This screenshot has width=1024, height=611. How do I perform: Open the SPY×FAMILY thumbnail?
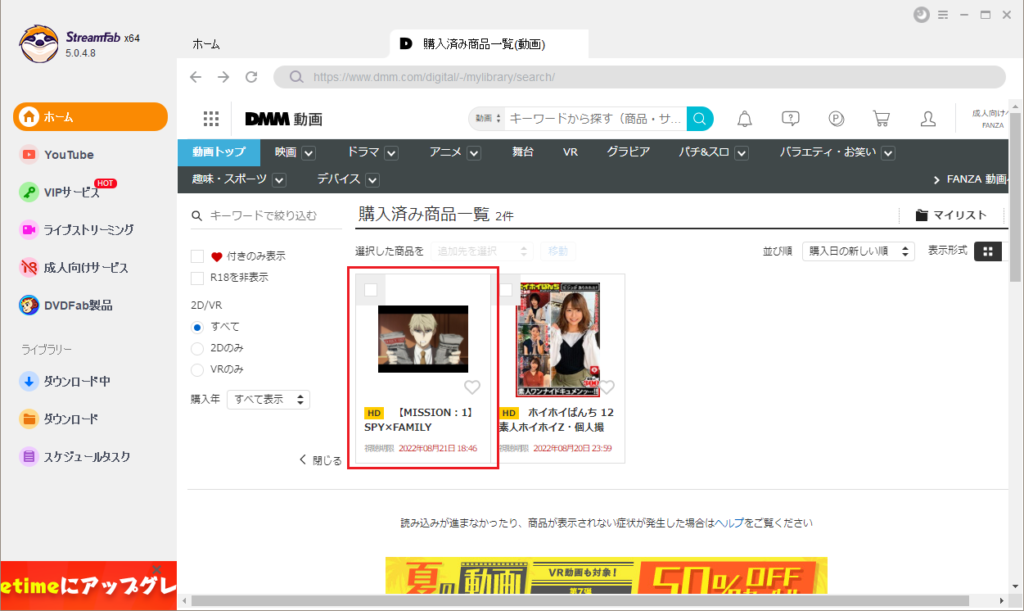pos(423,339)
